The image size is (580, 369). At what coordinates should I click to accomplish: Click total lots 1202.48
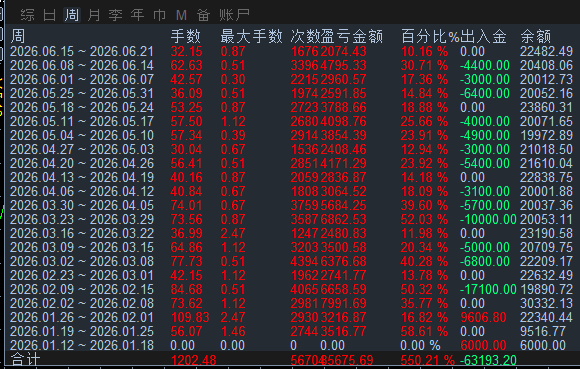(193, 360)
